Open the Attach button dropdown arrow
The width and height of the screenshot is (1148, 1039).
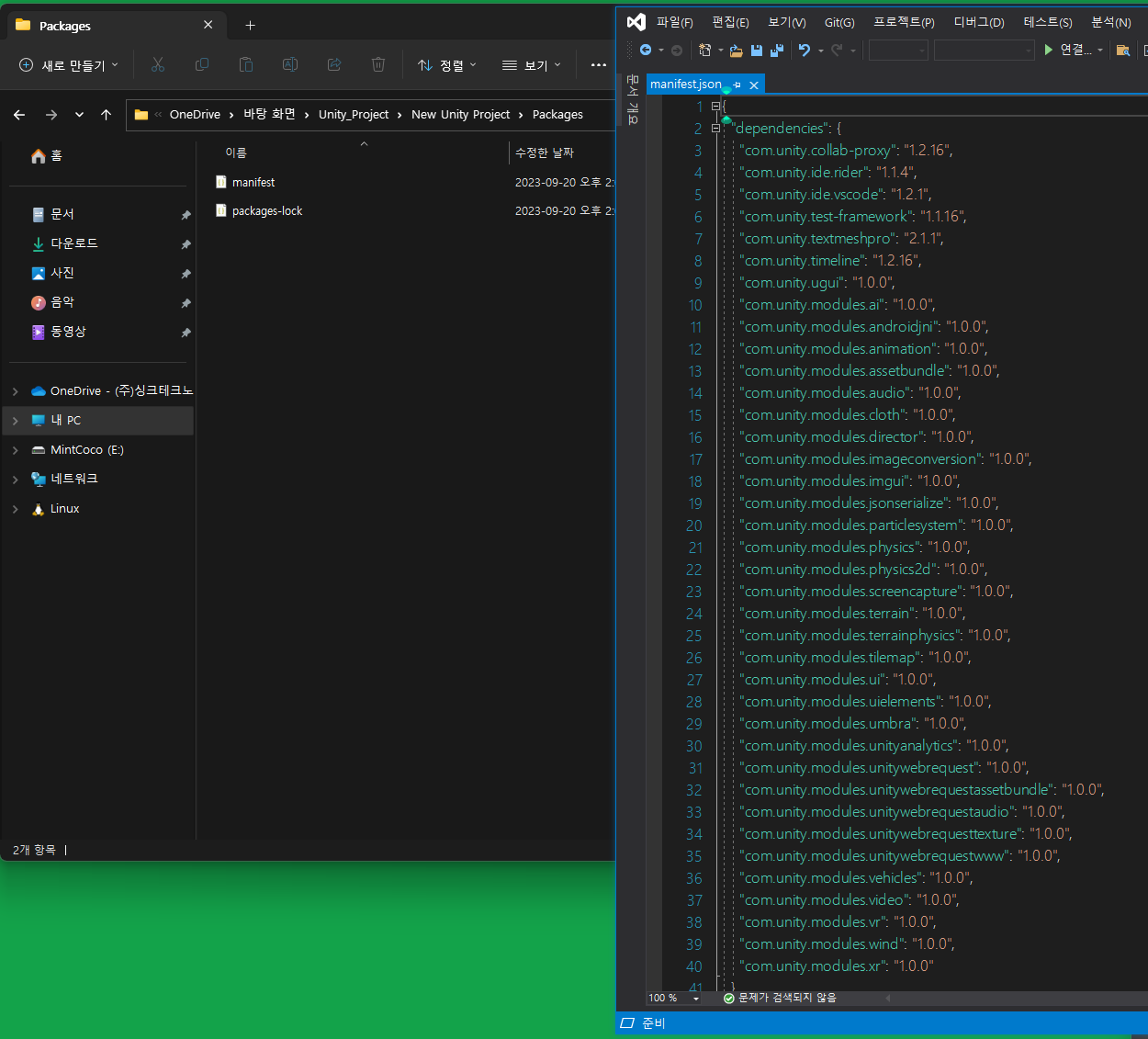(1099, 51)
